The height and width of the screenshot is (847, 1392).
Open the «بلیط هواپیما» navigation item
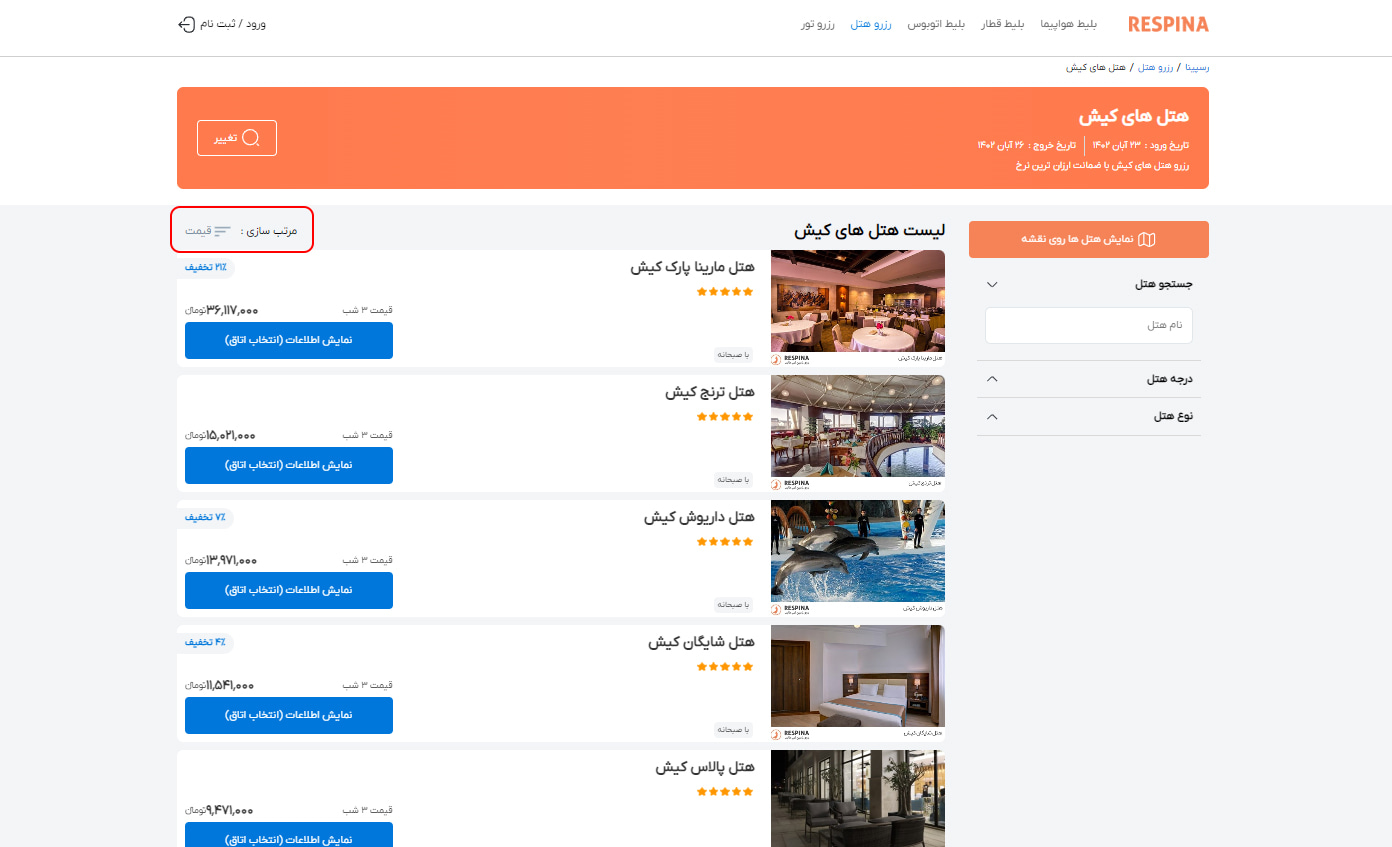(x=1068, y=24)
